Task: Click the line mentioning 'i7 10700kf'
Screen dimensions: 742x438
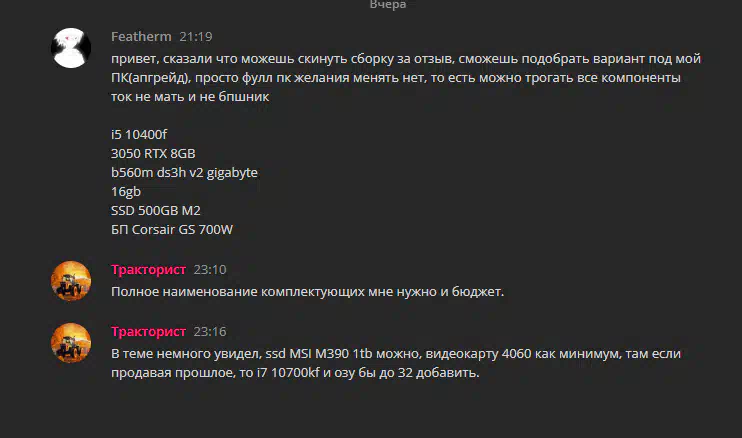Action: pos(295,373)
